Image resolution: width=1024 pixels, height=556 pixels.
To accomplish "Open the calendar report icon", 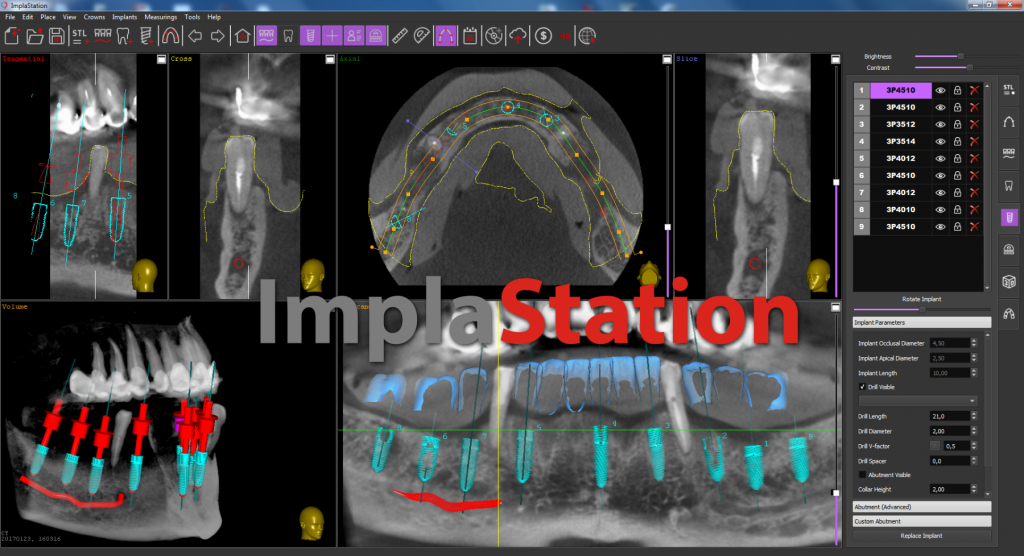I will tap(470, 36).
